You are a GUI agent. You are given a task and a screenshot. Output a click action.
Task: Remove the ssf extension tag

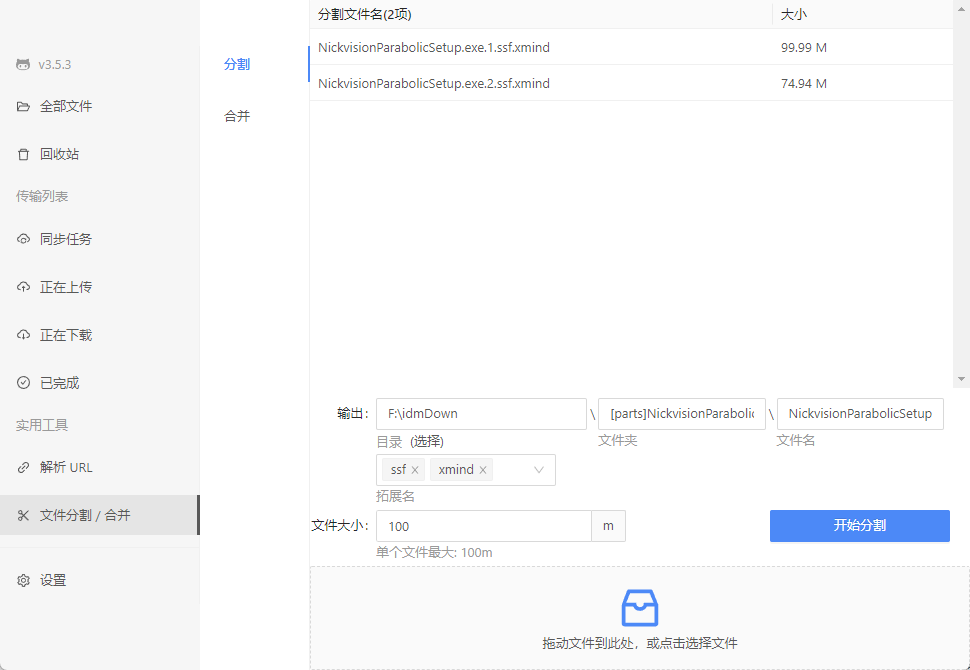[x=415, y=470]
